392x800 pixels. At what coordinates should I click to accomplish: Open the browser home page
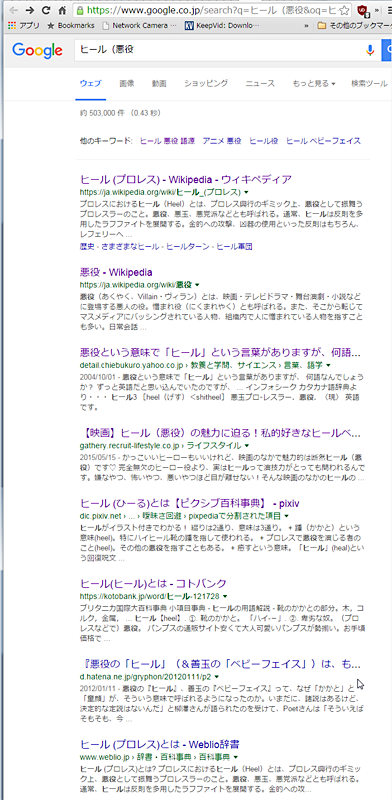pos(62,10)
